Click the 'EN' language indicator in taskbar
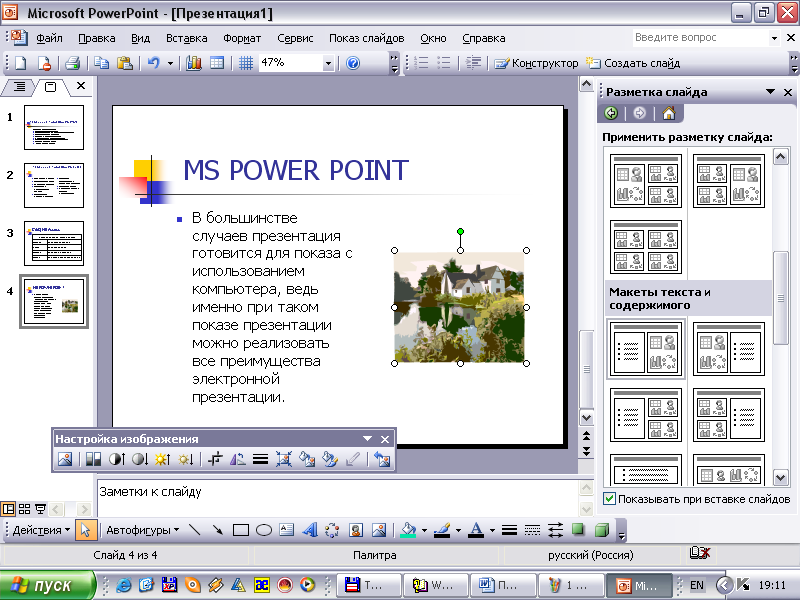This screenshot has height=600, width=800. click(696, 585)
